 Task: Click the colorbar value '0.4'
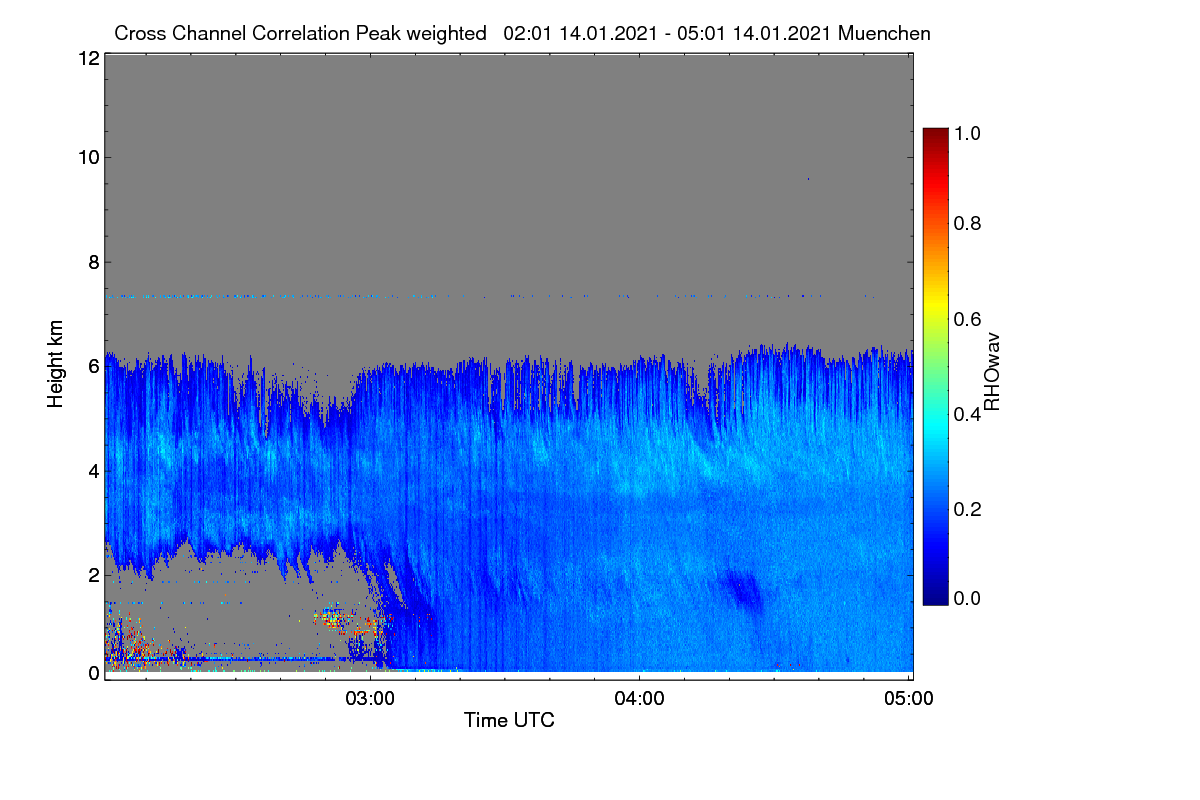pyautogui.click(x=968, y=414)
